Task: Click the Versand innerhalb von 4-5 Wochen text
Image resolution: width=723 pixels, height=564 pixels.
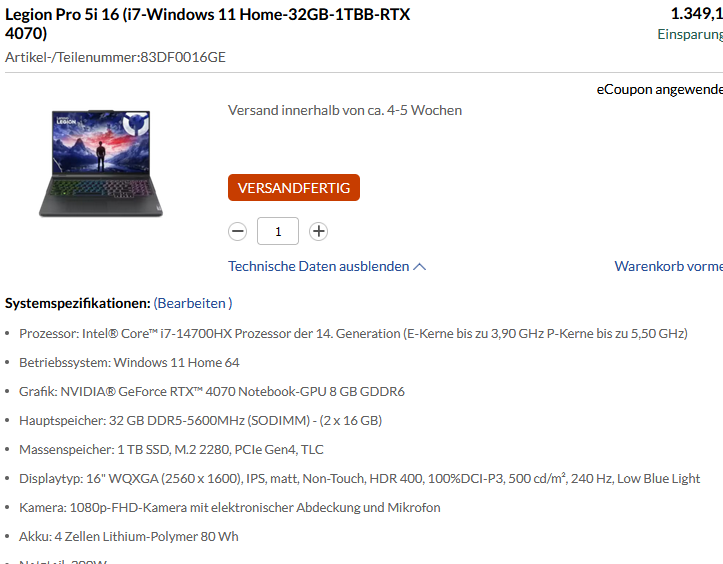Action: point(345,110)
